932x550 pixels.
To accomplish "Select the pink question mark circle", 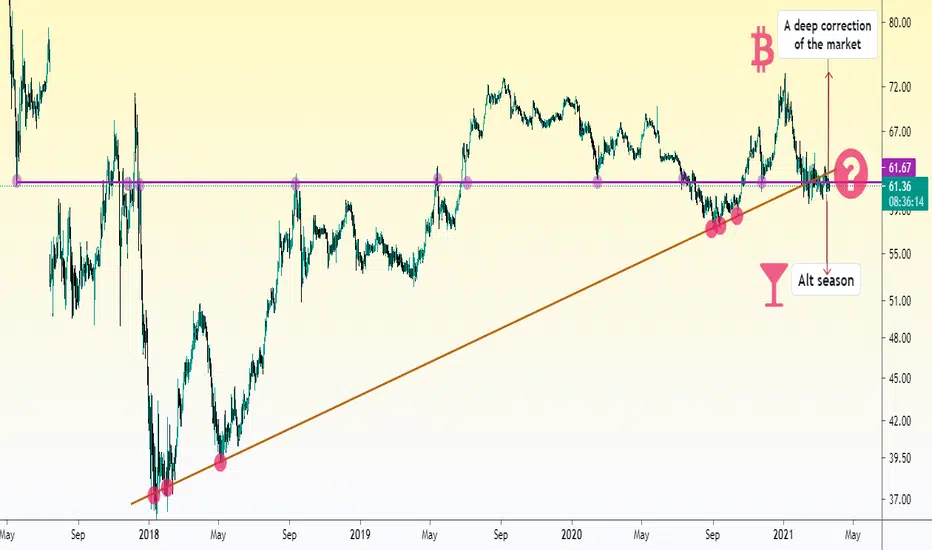I will [851, 173].
